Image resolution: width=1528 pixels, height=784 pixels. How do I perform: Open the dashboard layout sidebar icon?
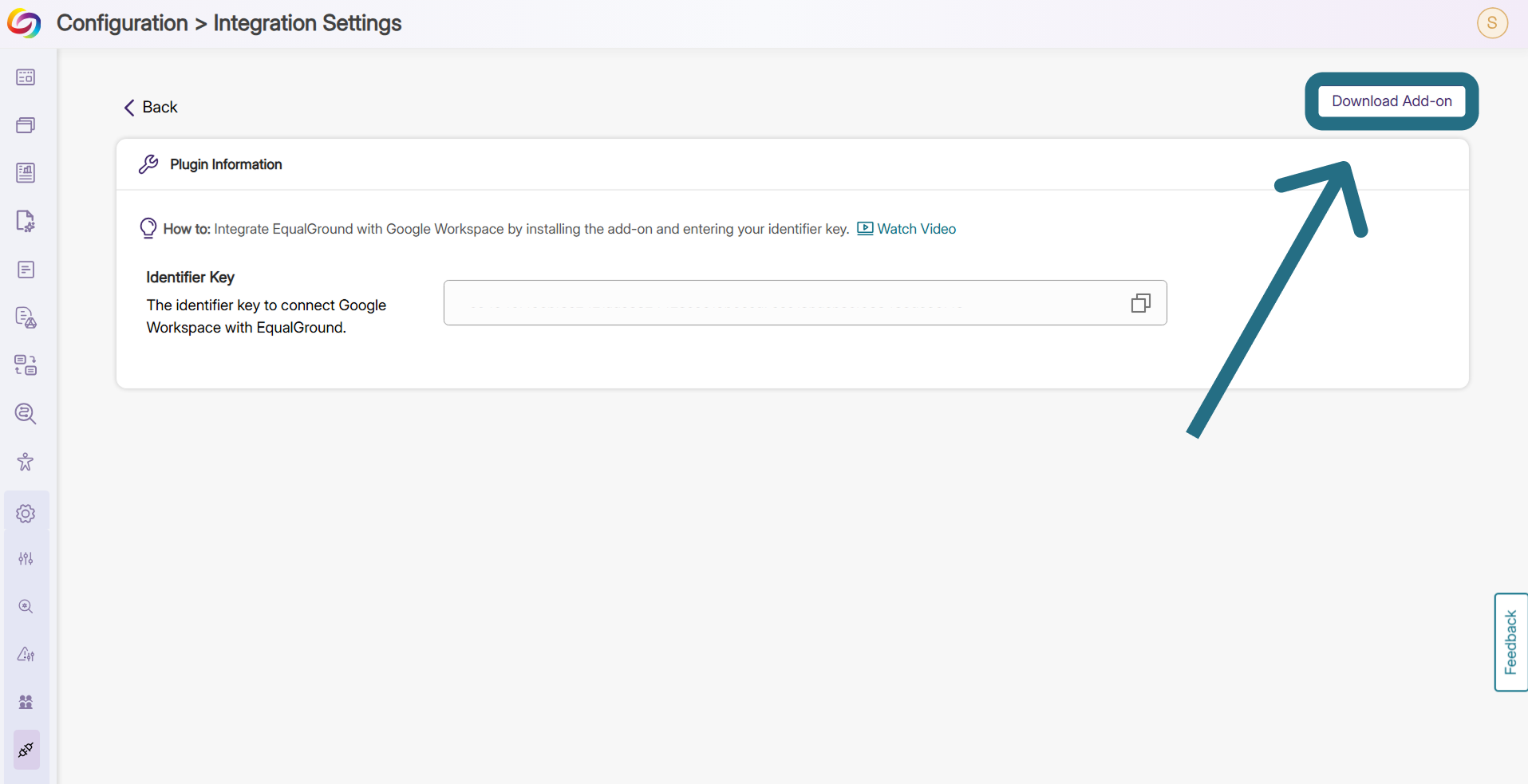26,77
